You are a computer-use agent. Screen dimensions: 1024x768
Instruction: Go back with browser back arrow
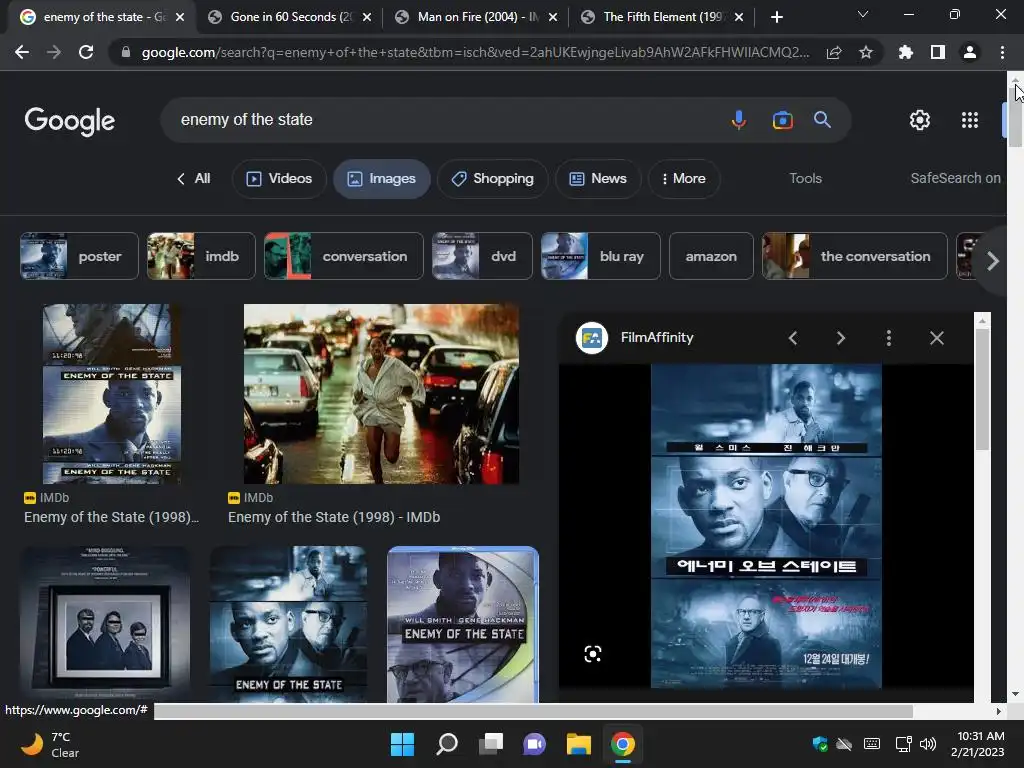pyautogui.click(x=22, y=52)
